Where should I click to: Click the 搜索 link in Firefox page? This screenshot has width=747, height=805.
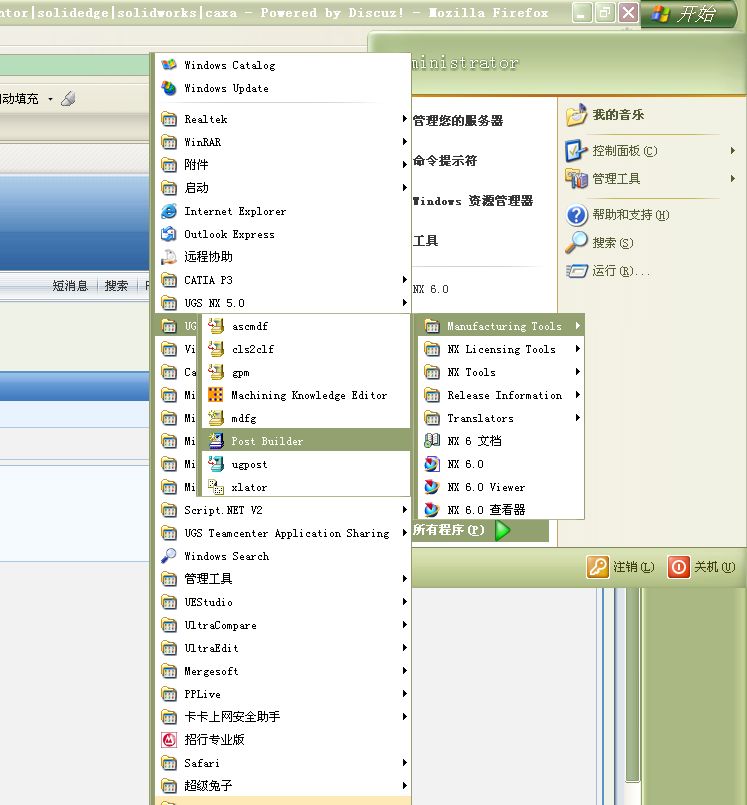coord(116,286)
